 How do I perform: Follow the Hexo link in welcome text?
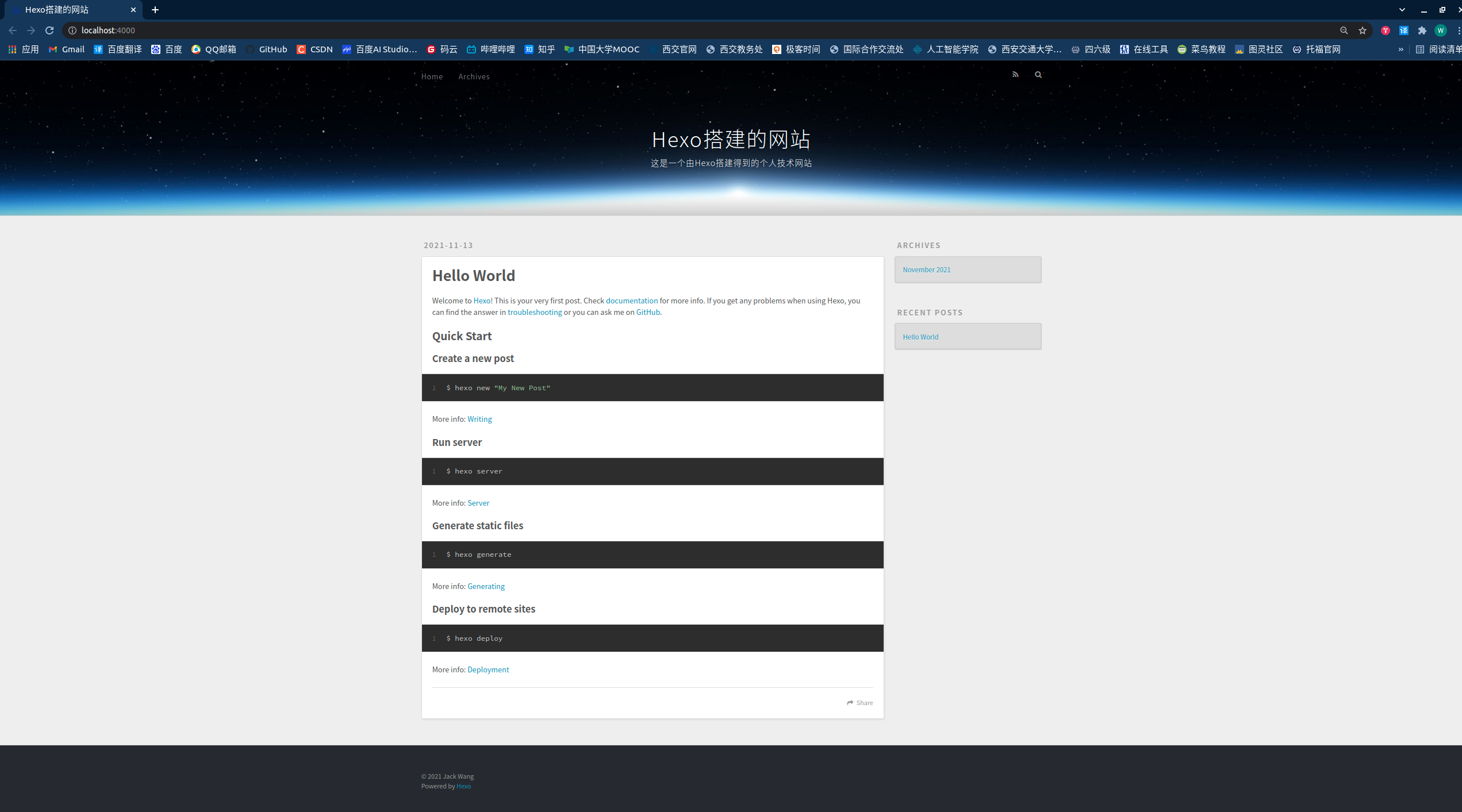coord(482,301)
